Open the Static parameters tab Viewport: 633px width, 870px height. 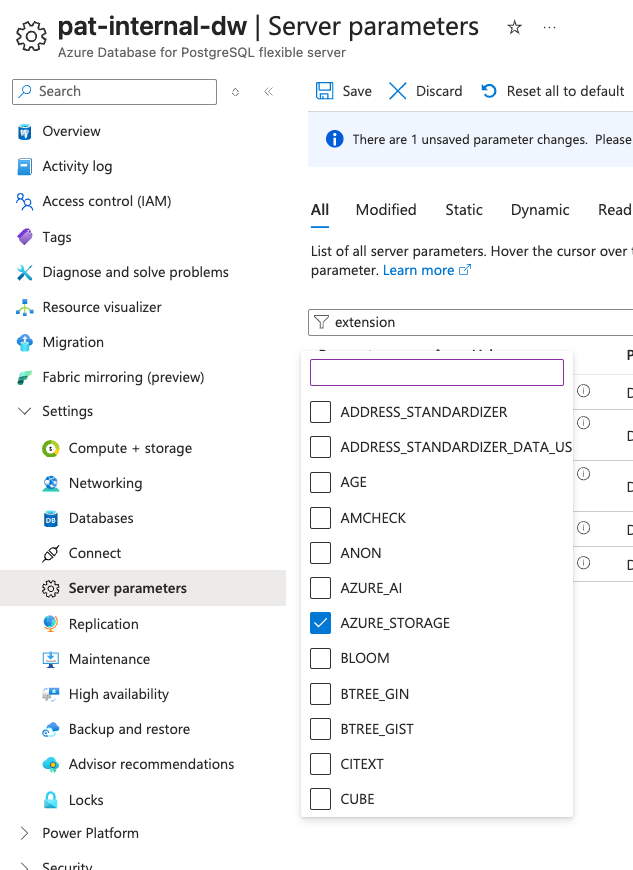point(464,210)
